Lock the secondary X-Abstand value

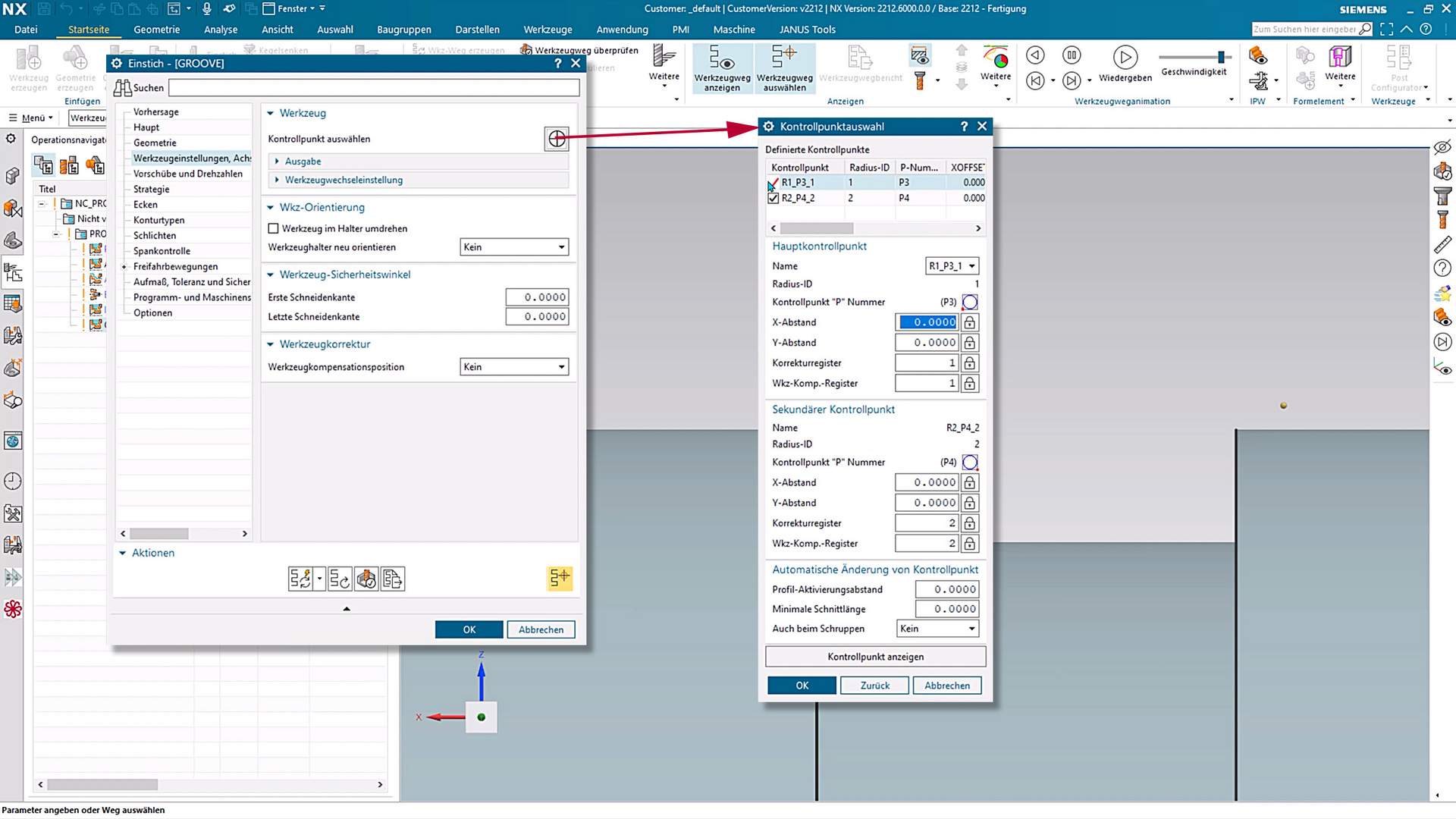click(x=969, y=482)
